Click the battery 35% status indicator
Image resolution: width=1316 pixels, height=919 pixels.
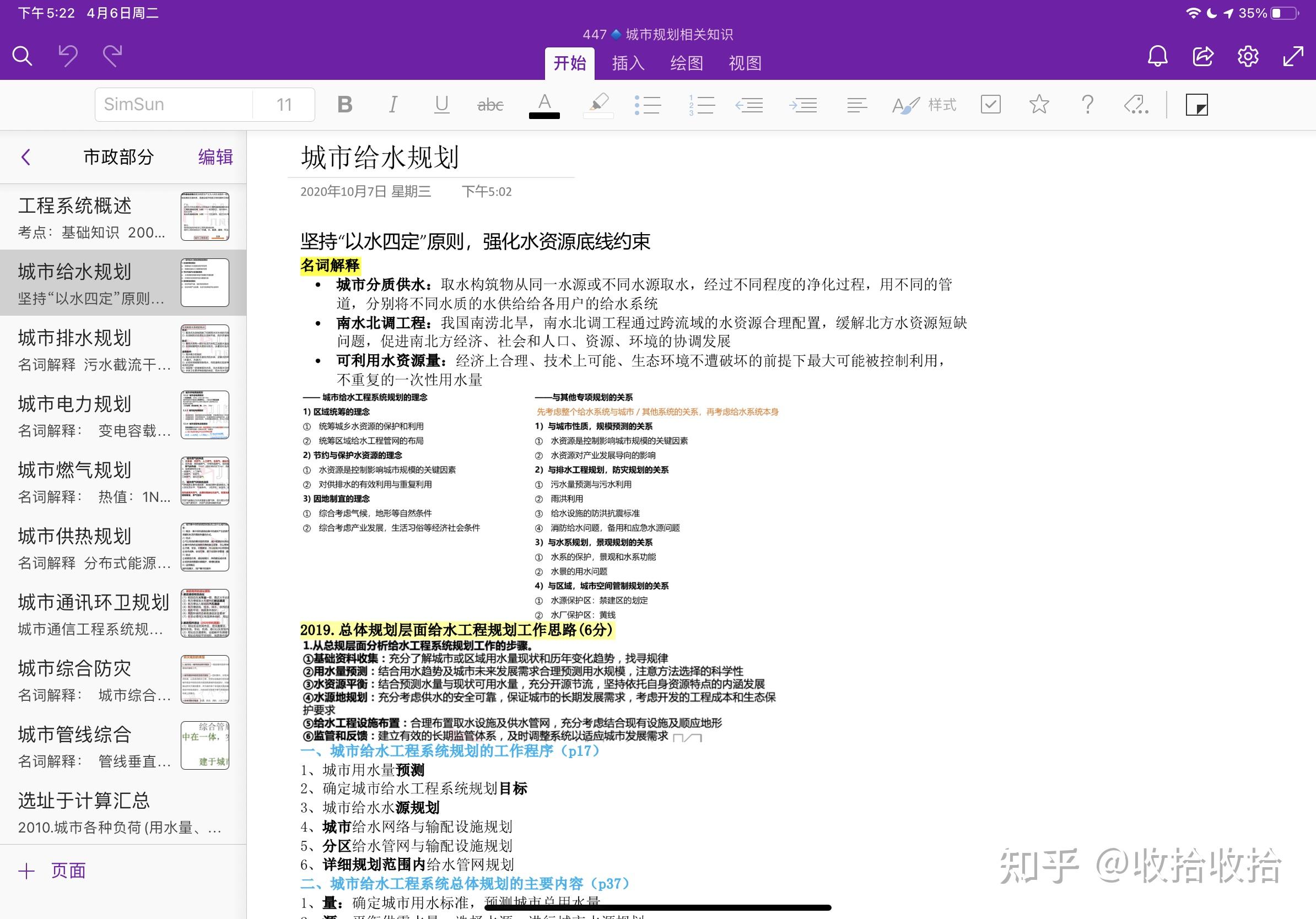click(1269, 13)
